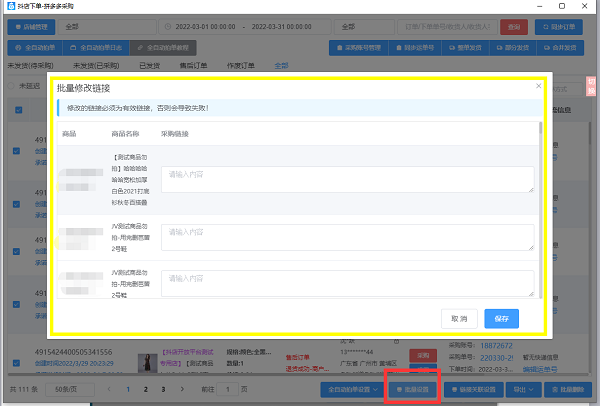The image size is (600, 406).
Task: Open the 50条/页 page size dropdown
Action: (x=70, y=390)
